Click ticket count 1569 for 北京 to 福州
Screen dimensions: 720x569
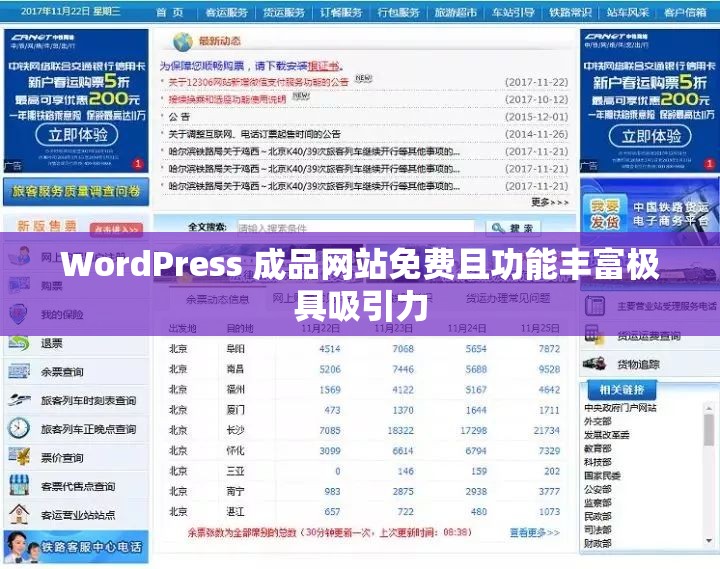pos(330,389)
